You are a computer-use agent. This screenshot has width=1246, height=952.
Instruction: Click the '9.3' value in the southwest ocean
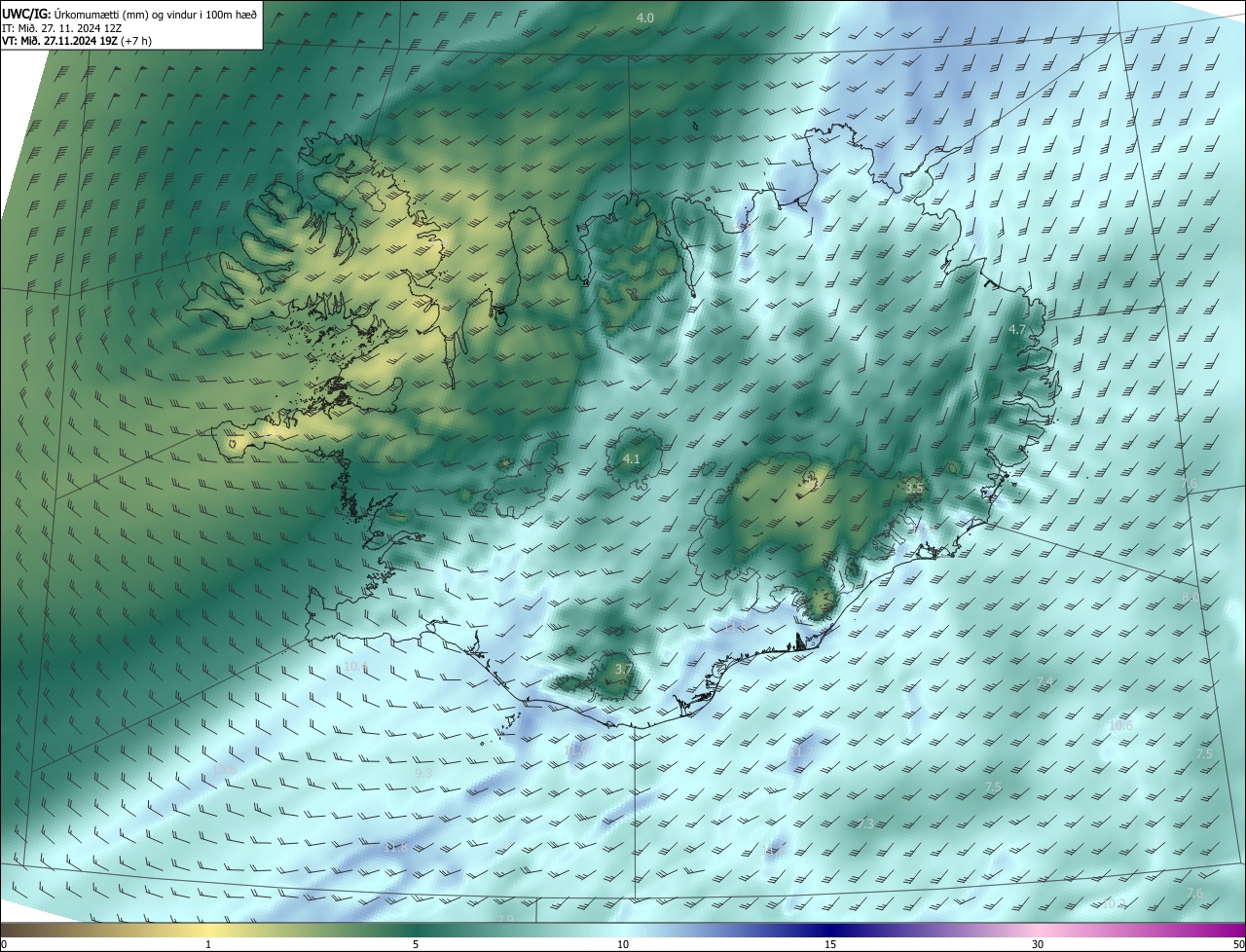(x=423, y=772)
